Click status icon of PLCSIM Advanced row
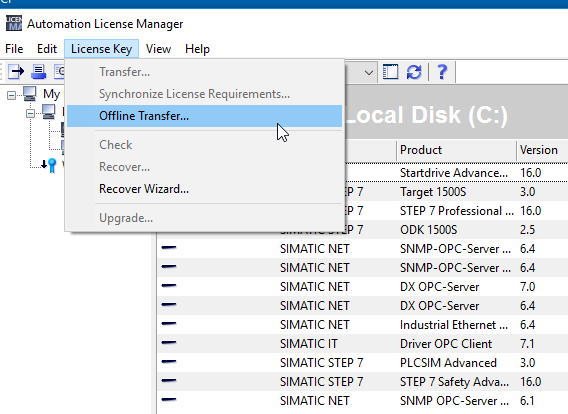This screenshot has height=414, width=568. 169,361
